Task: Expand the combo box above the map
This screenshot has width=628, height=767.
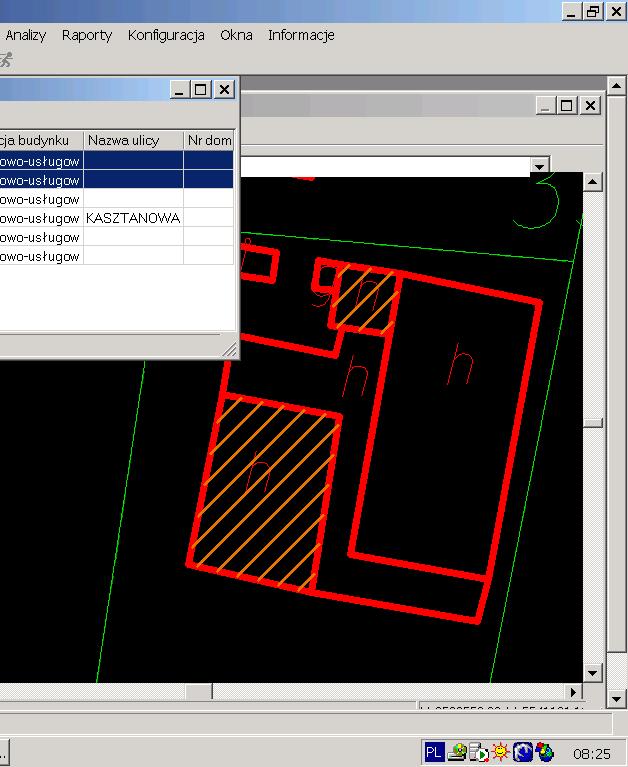Action: [539, 166]
